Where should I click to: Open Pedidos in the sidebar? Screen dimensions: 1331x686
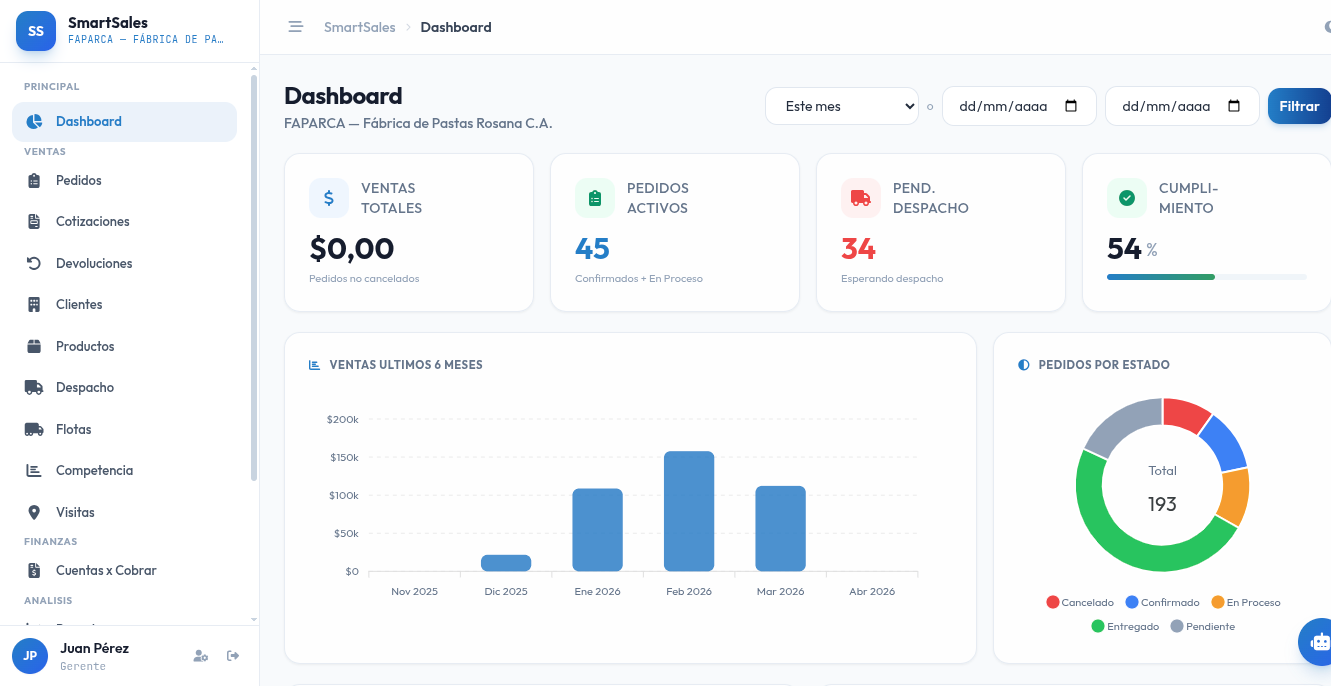click(x=124, y=180)
